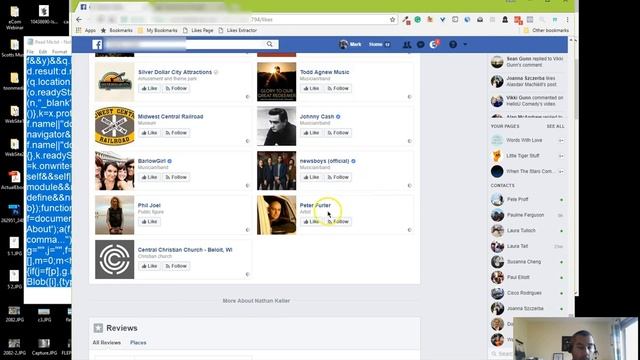Open Facebook help question mark icon
Viewport: 640px width, 360px height.
(x=453, y=44)
